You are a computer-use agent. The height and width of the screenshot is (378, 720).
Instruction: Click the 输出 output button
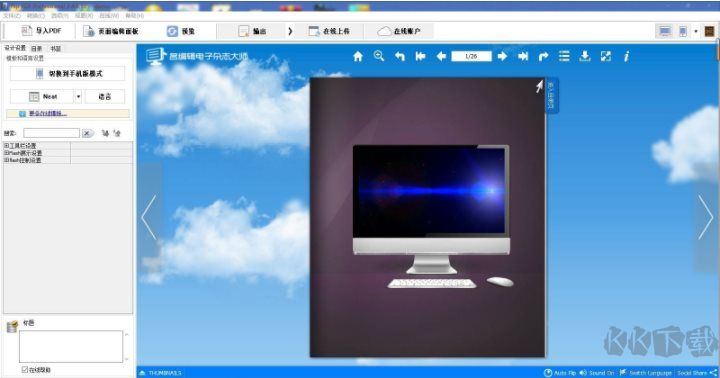(x=252, y=31)
